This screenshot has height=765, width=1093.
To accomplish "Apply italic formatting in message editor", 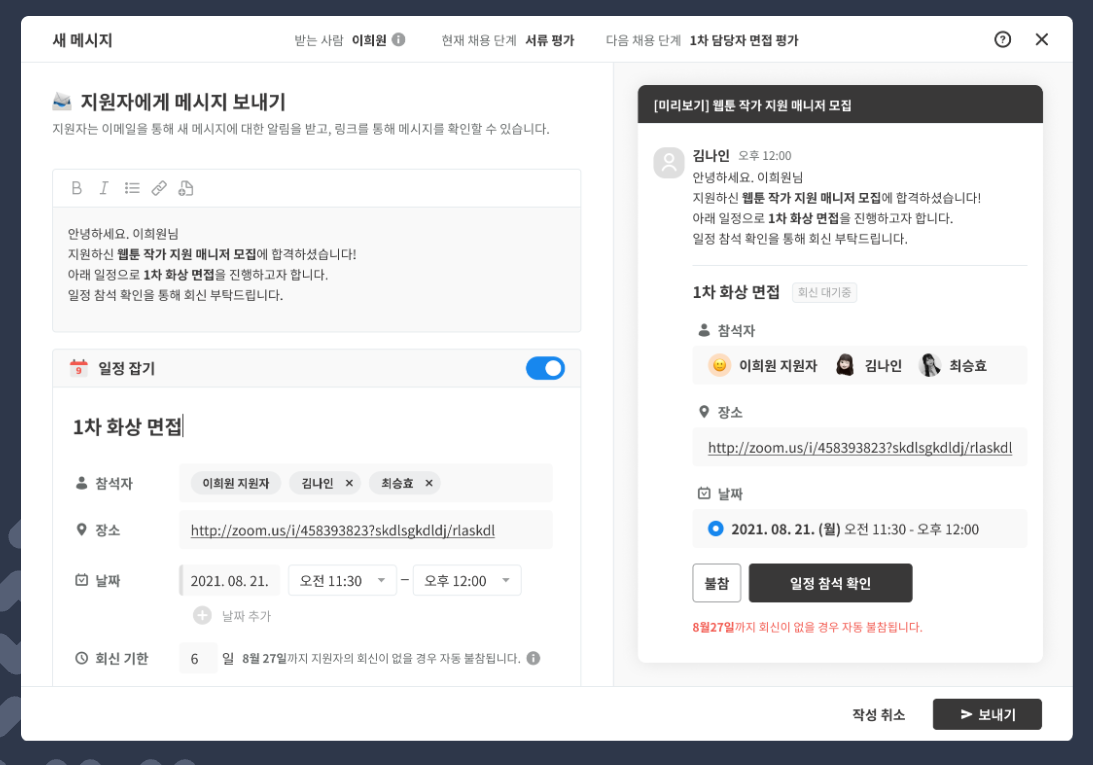I will point(104,188).
